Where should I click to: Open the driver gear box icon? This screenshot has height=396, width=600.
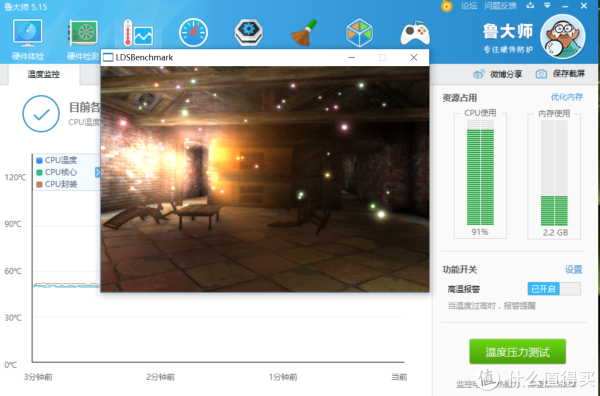pyautogui.click(x=249, y=33)
